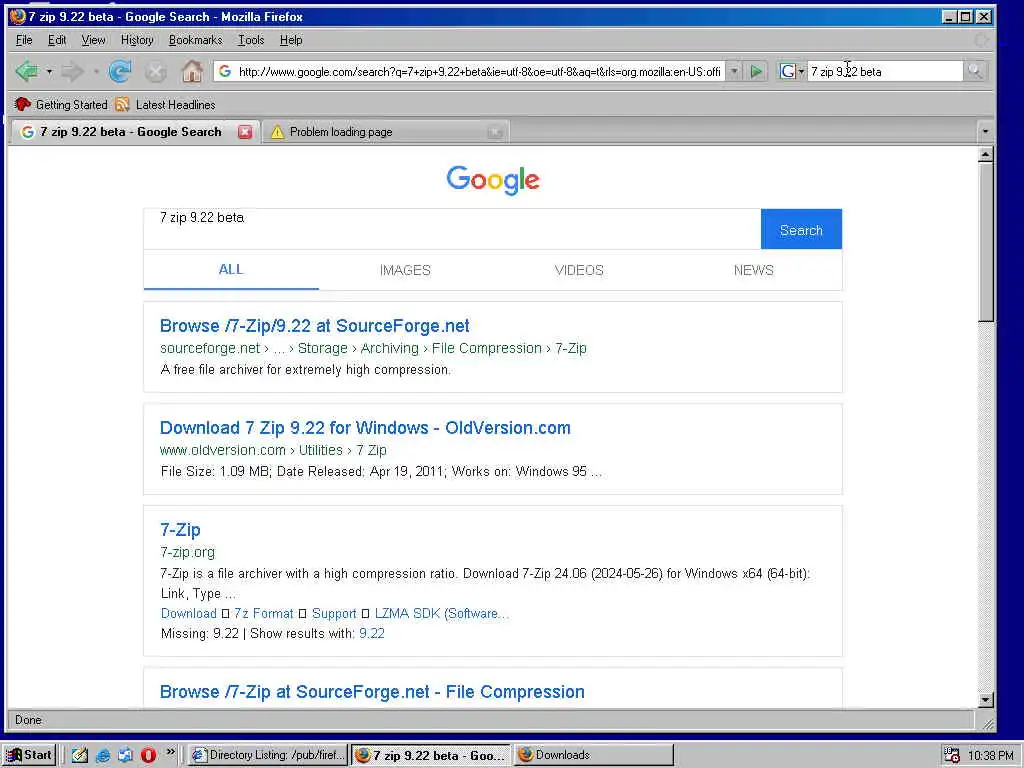The height and width of the screenshot is (768, 1024).
Task: Close the Problem loading page tab
Action: pyautogui.click(x=496, y=133)
